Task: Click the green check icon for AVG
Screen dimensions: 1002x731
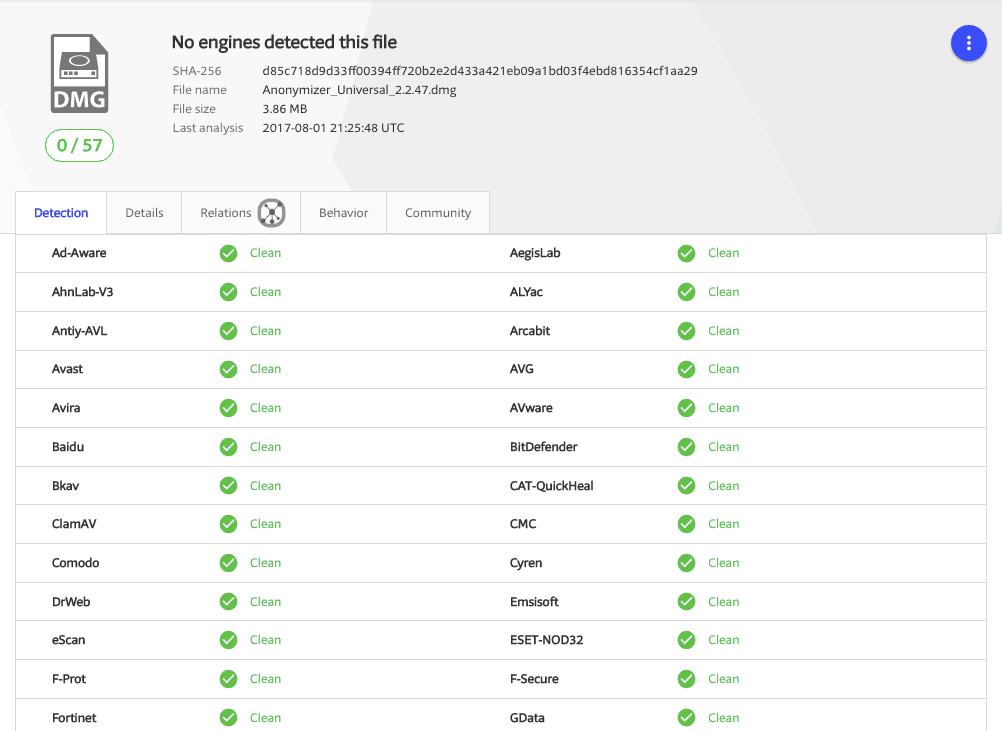Action: pos(686,369)
